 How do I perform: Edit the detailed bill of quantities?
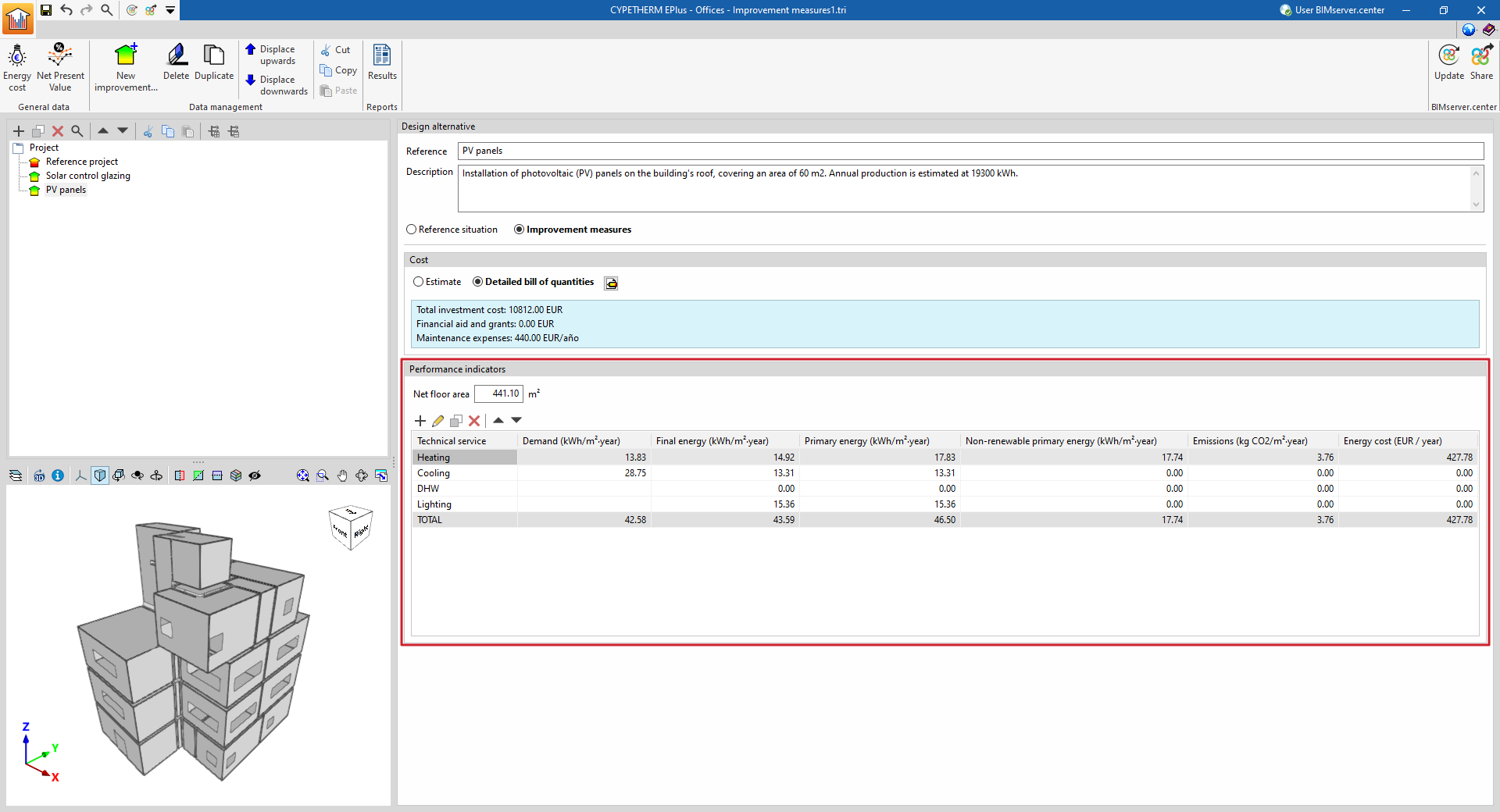[x=611, y=283]
